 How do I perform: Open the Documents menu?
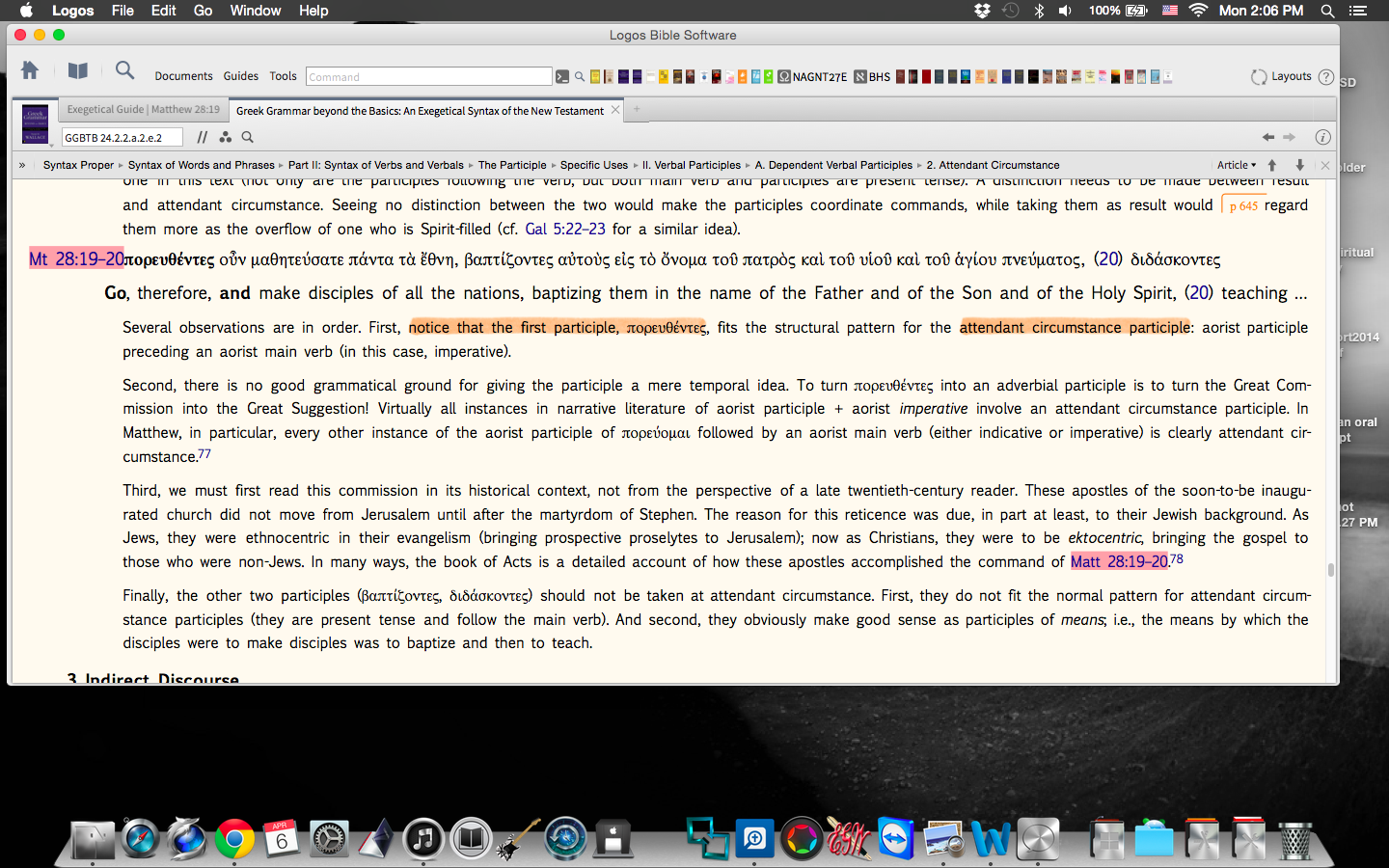pos(183,76)
